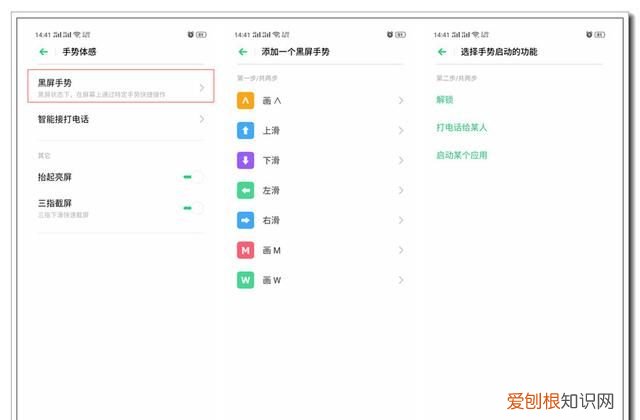Viewport: 640px width, 420px height.
Task: Tap the back arrow beside 手势体感
Action: point(43,51)
